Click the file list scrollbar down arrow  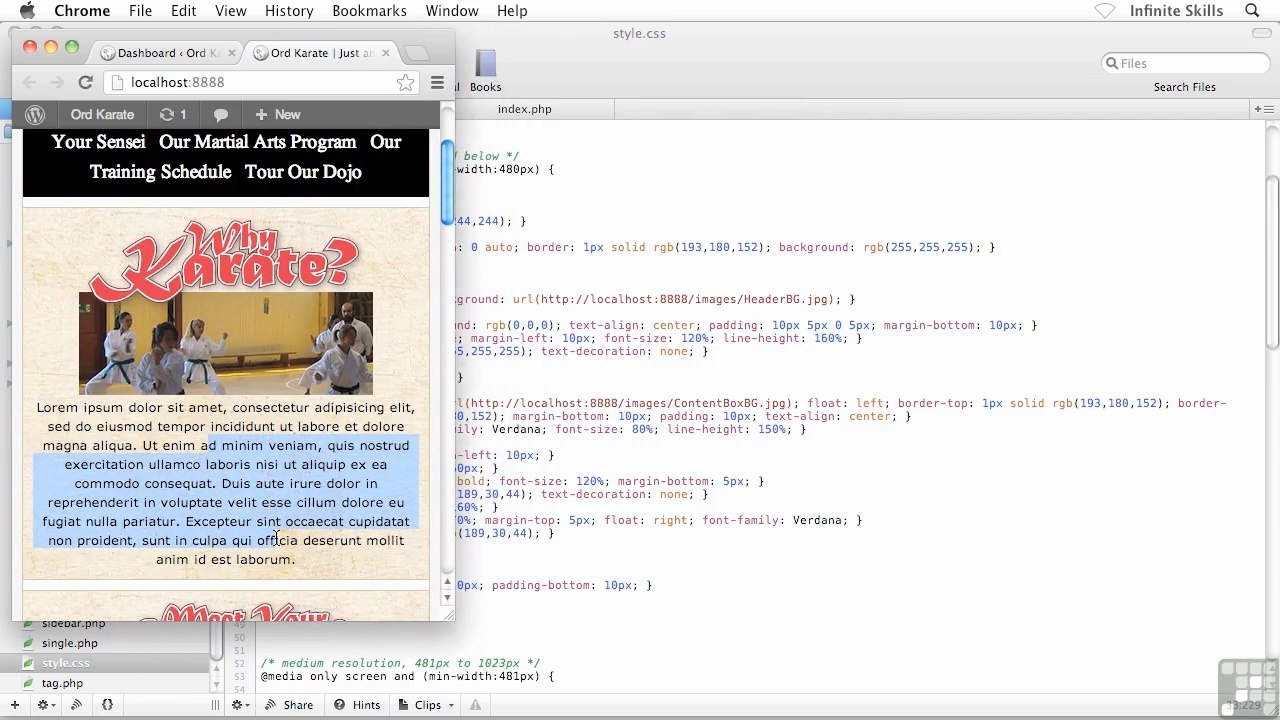[x=215, y=686]
